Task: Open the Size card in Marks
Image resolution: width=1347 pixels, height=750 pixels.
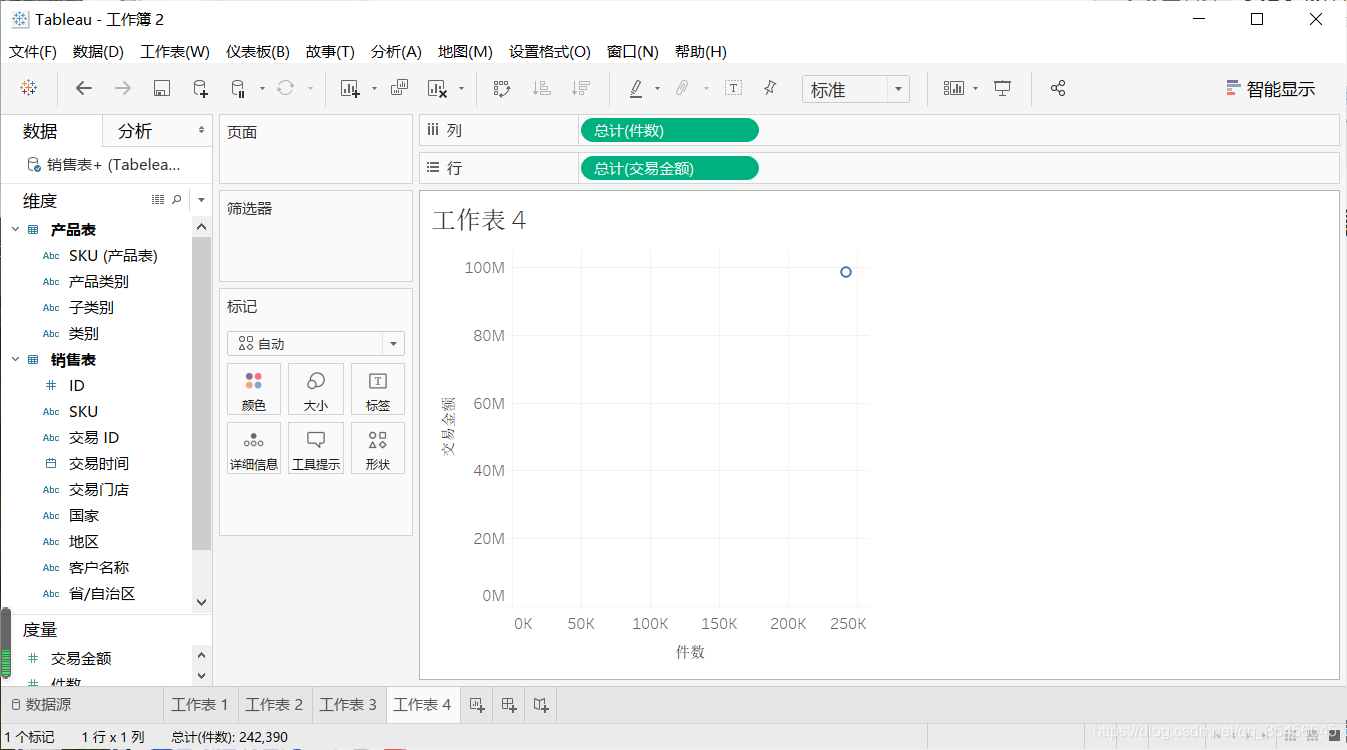Action: [316, 389]
